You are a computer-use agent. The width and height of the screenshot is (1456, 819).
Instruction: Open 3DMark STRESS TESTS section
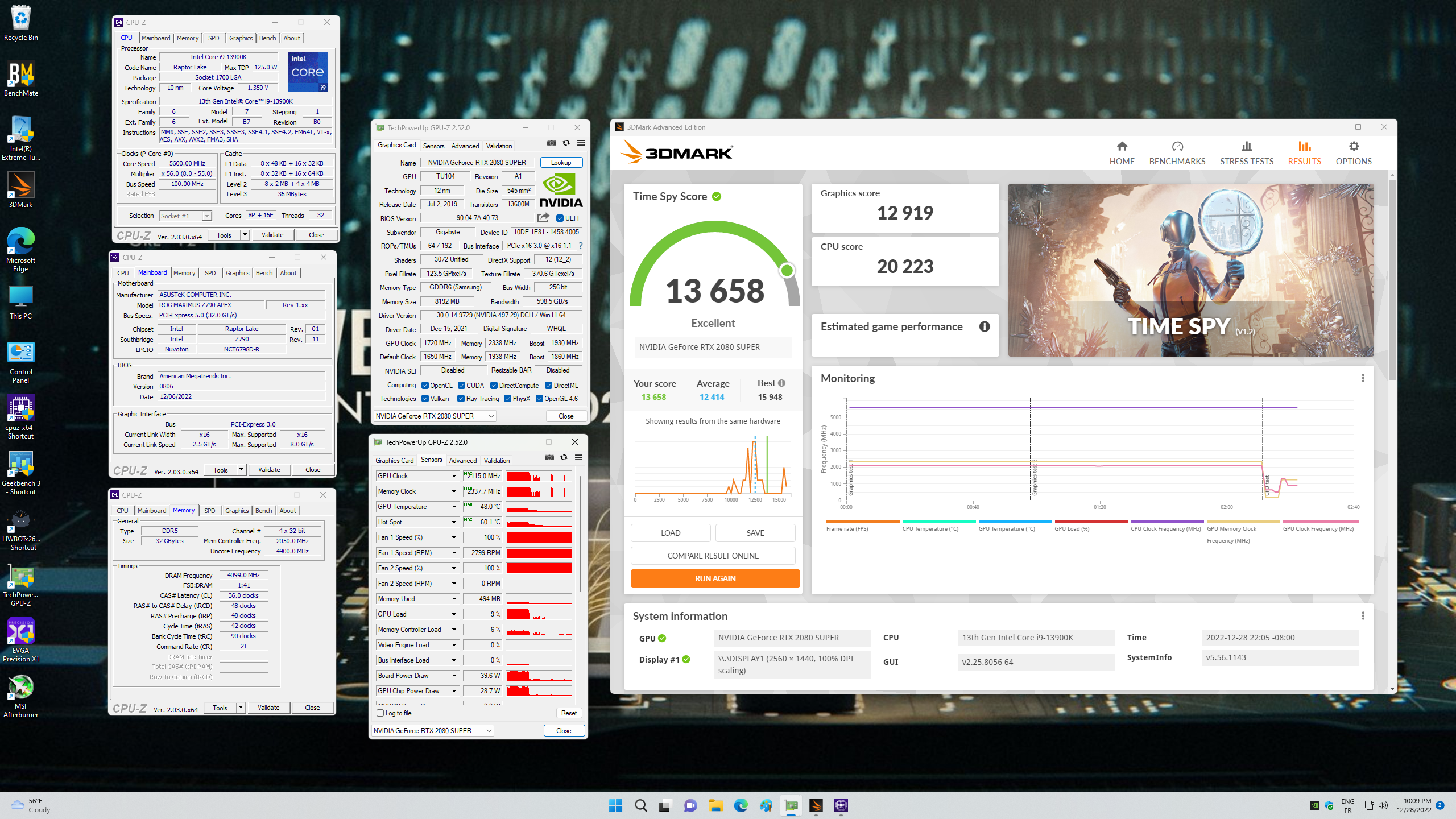[1246, 153]
